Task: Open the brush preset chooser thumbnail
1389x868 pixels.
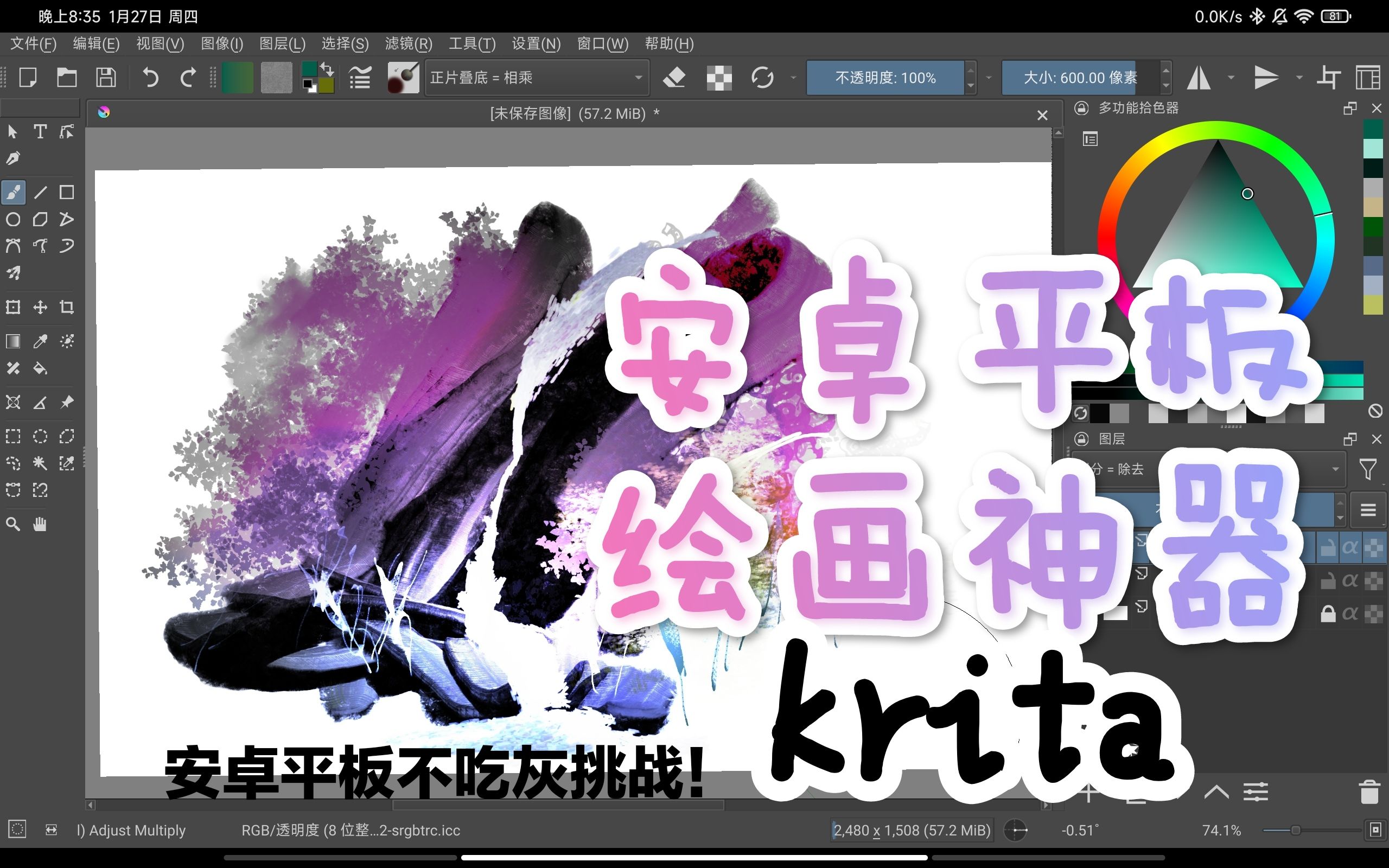Action: click(x=403, y=77)
